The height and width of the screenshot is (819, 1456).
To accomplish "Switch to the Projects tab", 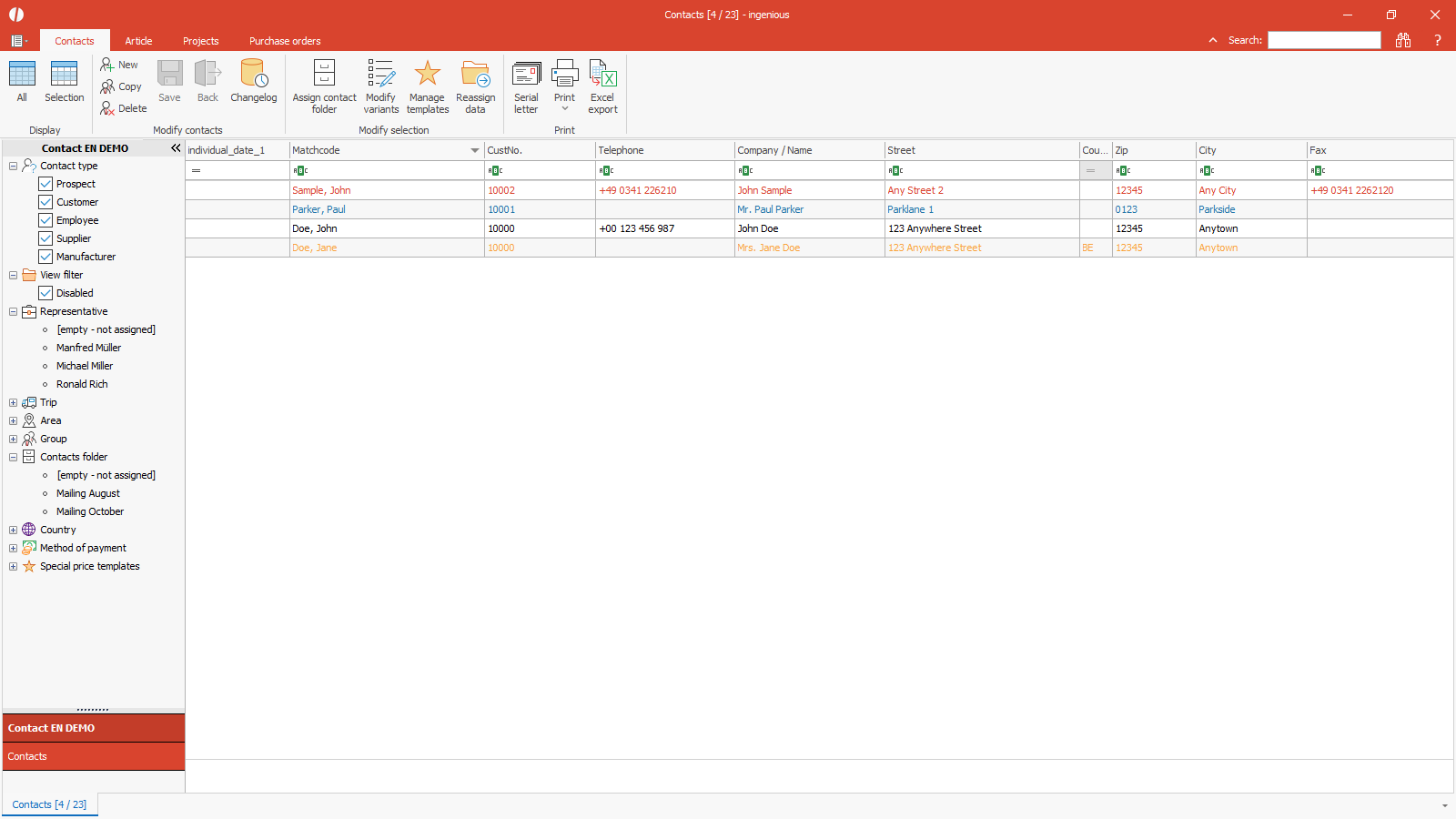I will pos(200,41).
